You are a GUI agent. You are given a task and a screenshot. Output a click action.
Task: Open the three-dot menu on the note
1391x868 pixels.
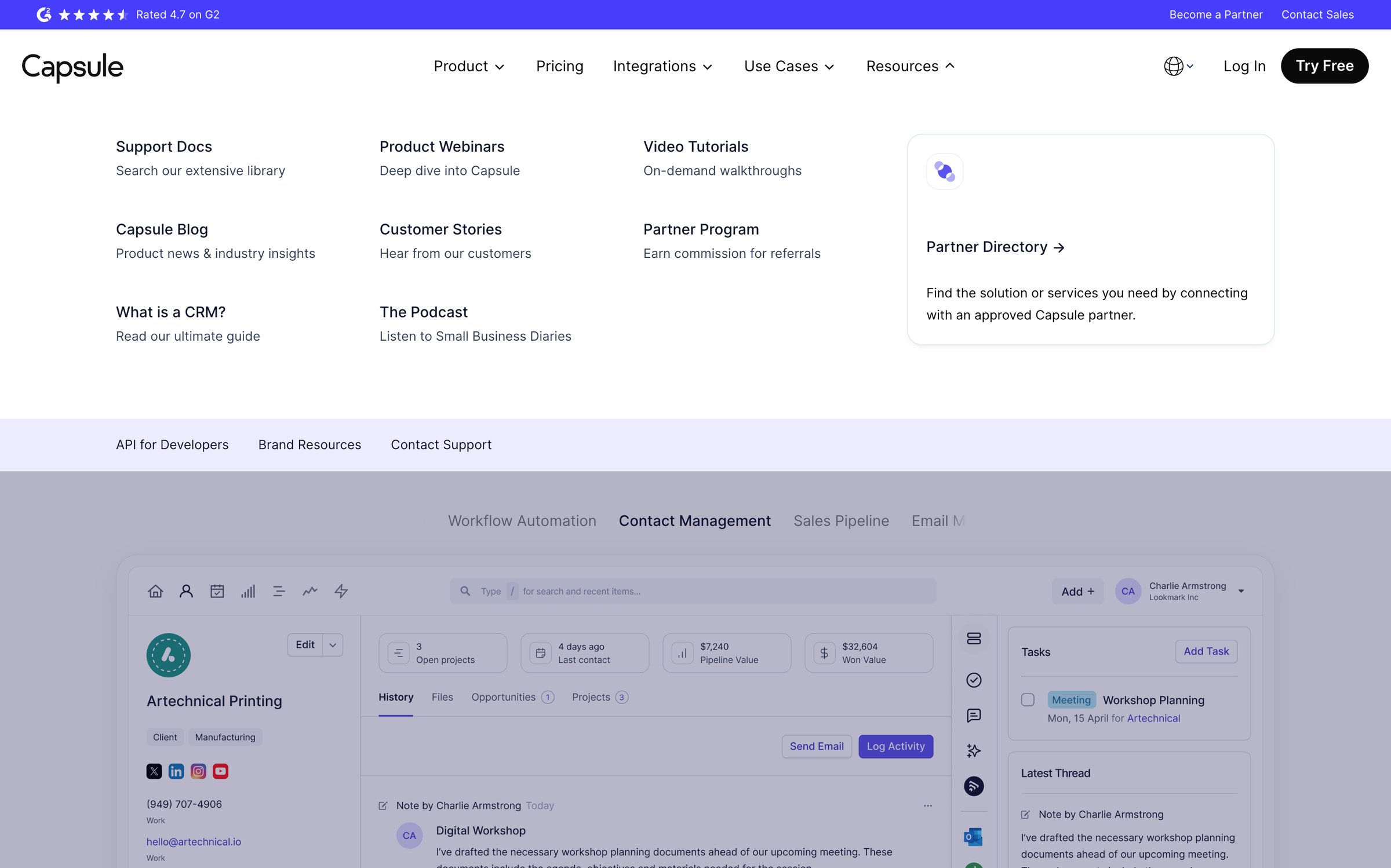[928, 806]
